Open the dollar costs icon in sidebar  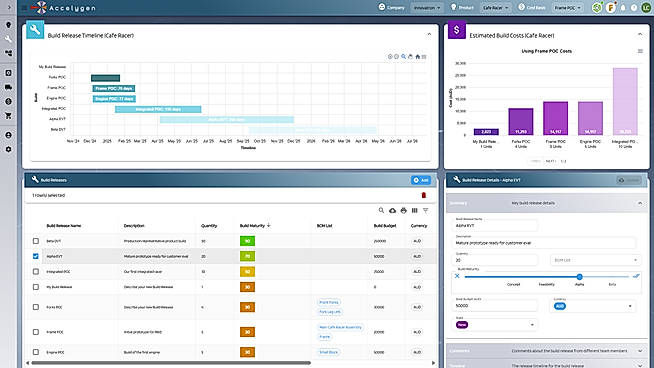[8, 101]
